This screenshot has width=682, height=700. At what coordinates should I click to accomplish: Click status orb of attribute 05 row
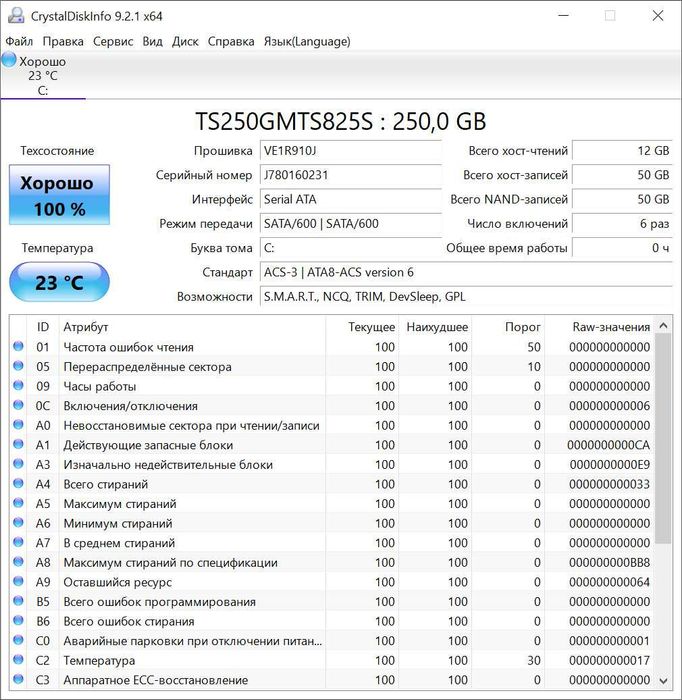pyautogui.click(x=18, y=366)
